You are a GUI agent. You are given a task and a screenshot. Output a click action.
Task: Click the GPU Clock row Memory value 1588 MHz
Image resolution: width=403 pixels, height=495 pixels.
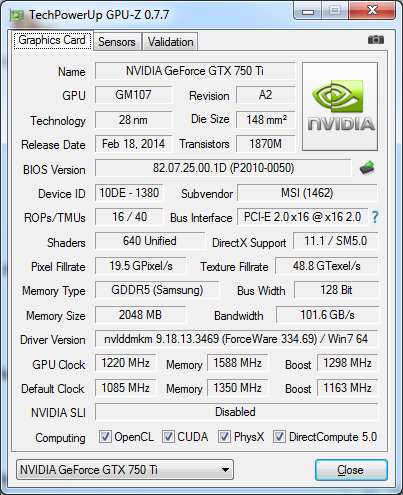coord(238,363)
